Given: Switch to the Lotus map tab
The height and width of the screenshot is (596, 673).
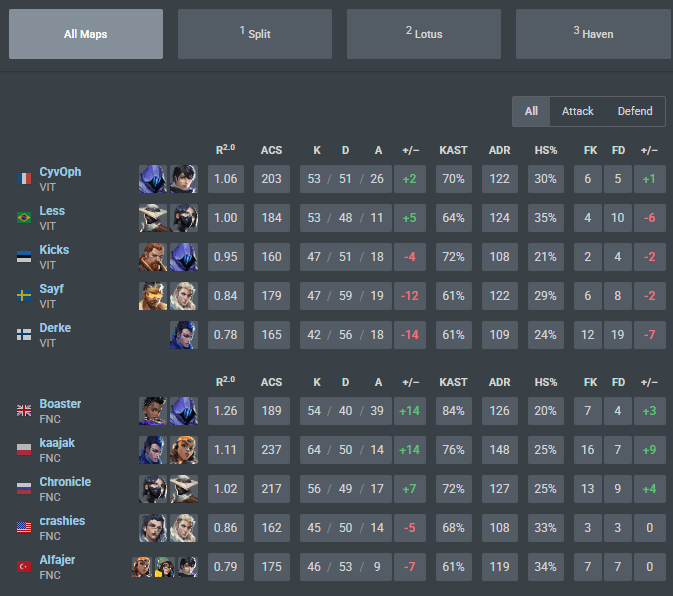Looking at the screenshot, I should tap(424, 34).
